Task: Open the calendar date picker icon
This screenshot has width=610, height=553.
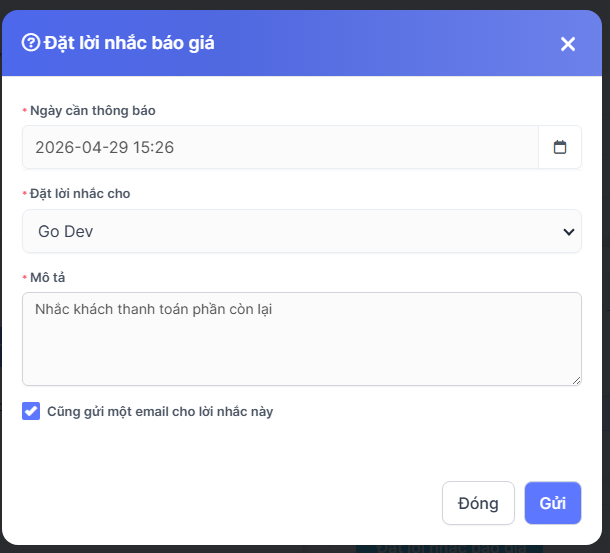Action: pos(560,147)
